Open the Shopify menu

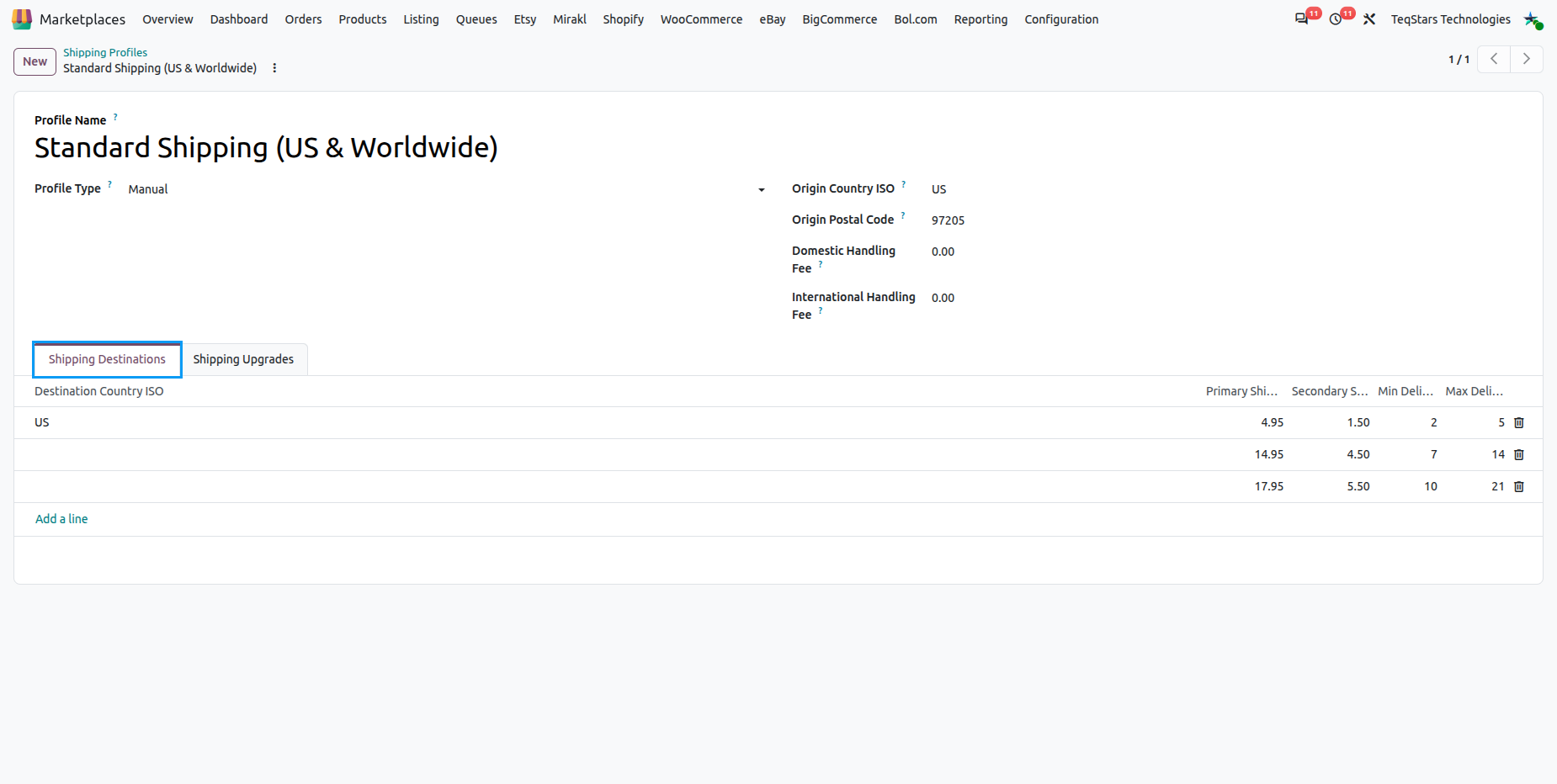pos(623,19)
